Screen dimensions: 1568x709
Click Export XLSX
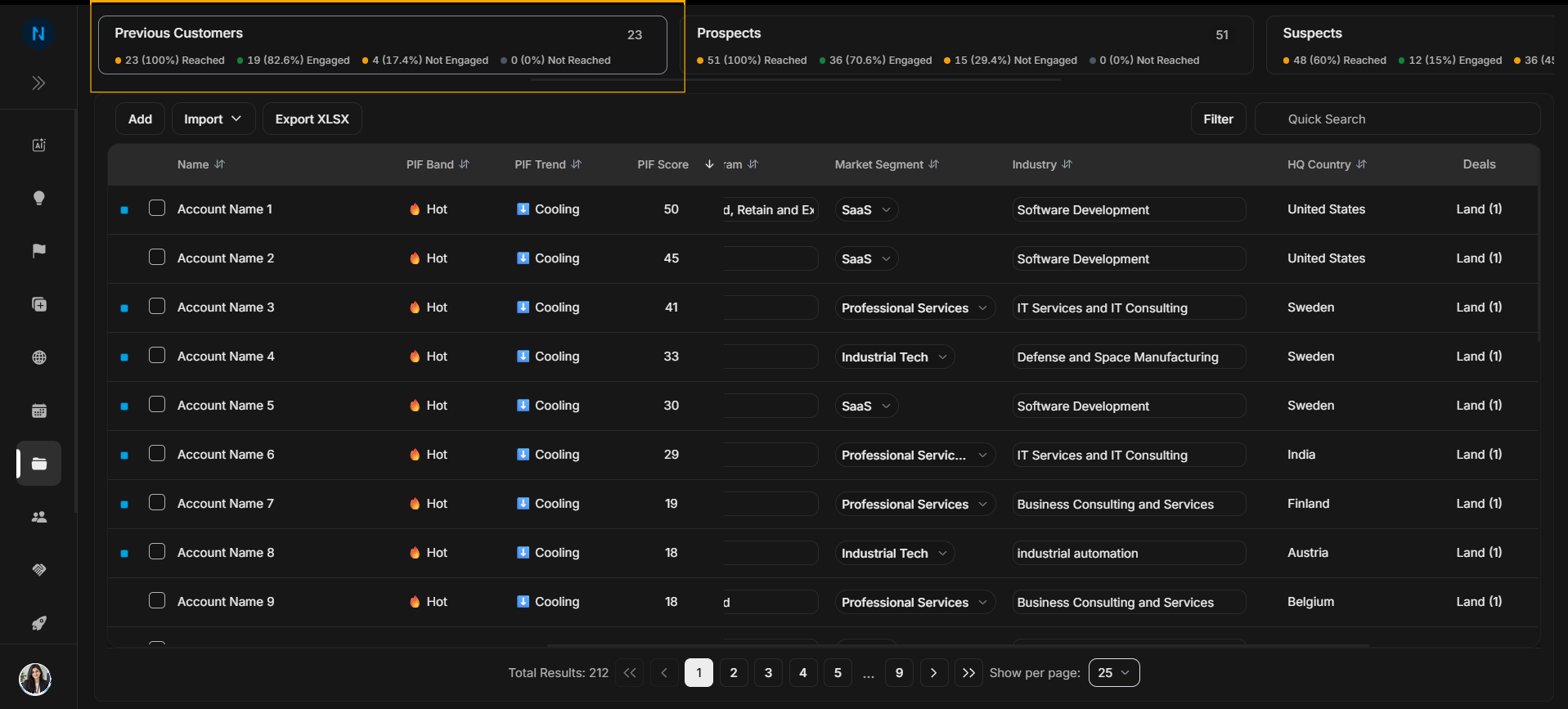point(312,119)
